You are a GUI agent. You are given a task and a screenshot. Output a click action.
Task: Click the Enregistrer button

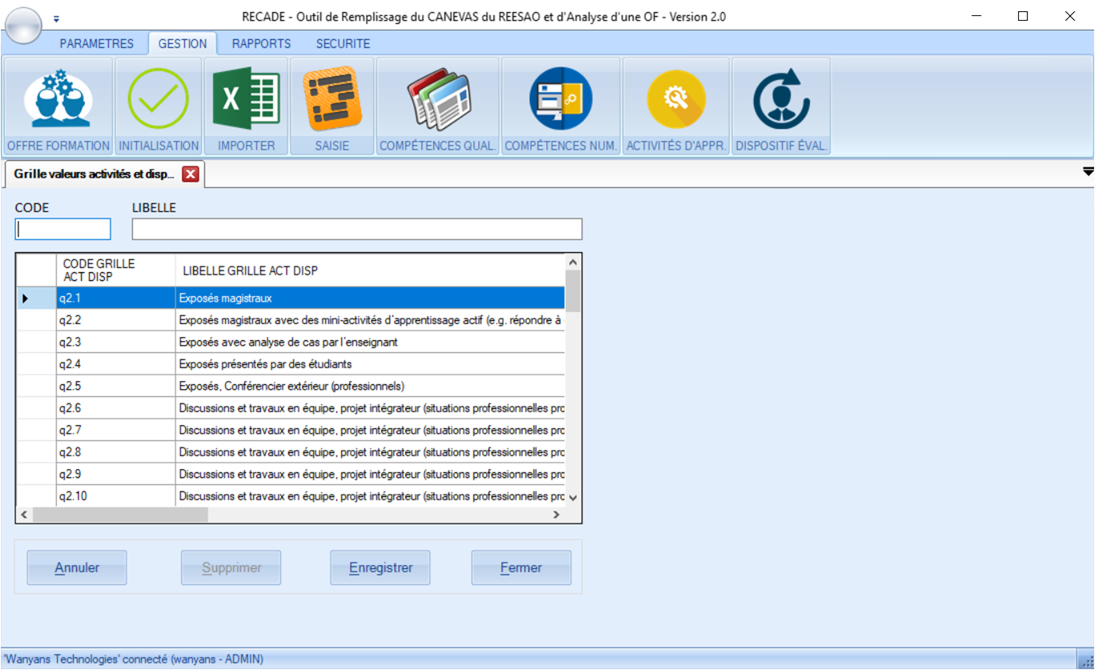pyautogui.click(x=380, y=568)
